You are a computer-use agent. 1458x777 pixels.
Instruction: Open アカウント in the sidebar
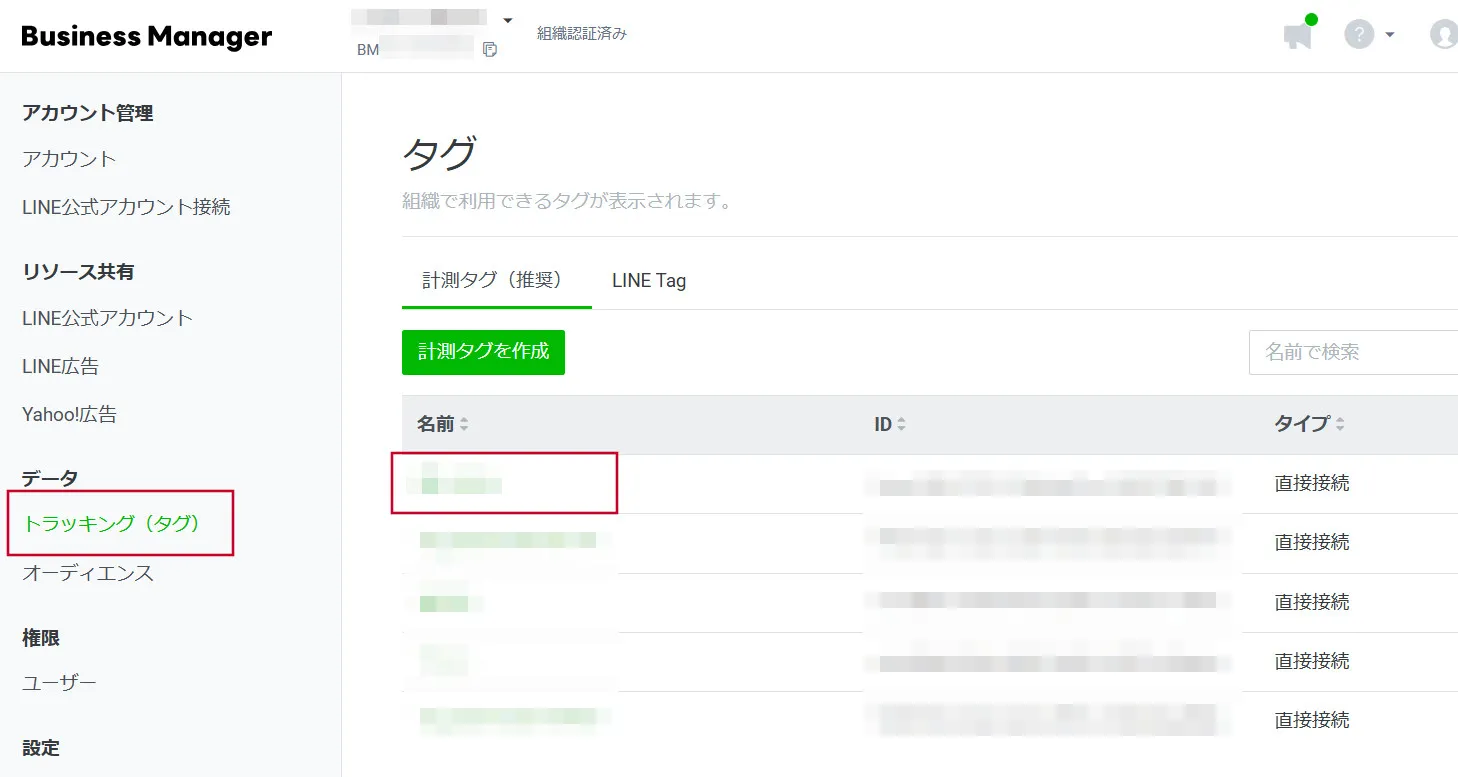(x=69, y=159)
